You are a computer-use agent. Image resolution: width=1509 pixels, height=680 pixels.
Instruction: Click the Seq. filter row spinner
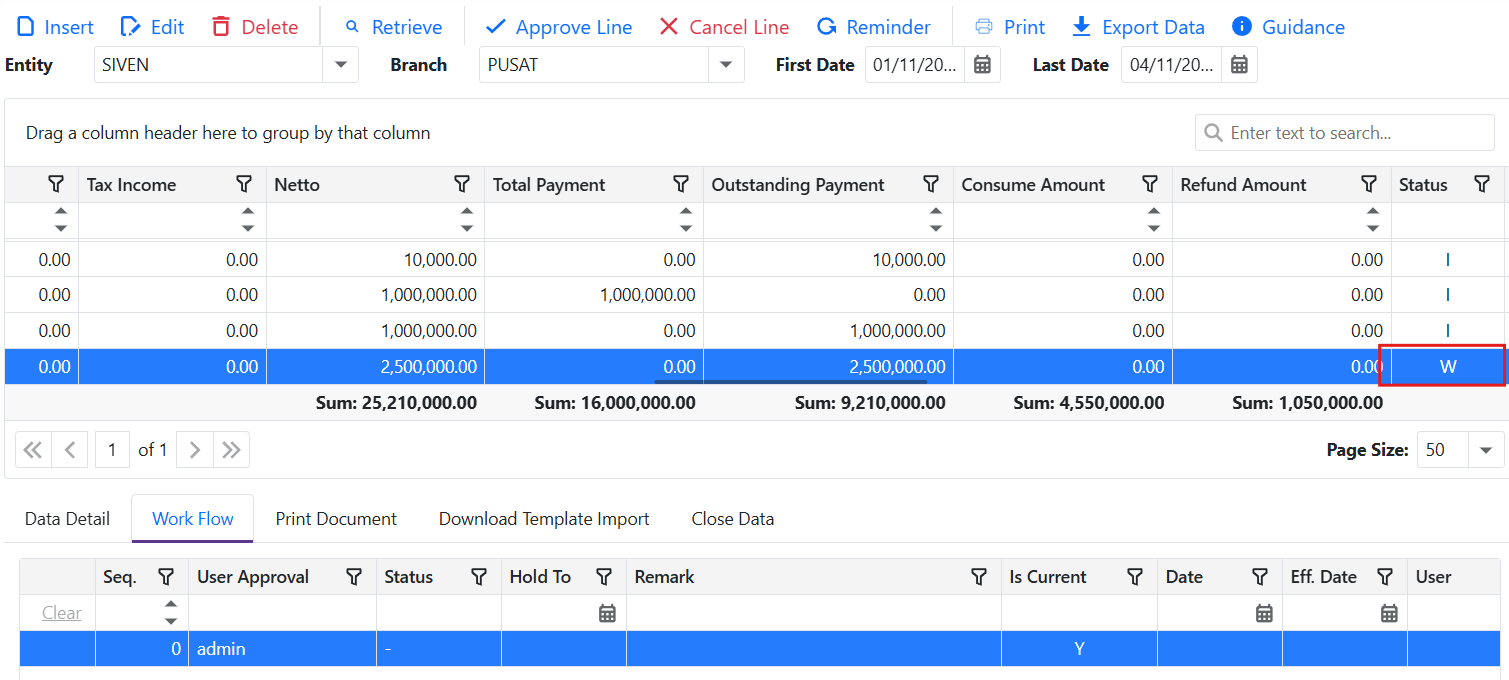(x=171, y=613)
